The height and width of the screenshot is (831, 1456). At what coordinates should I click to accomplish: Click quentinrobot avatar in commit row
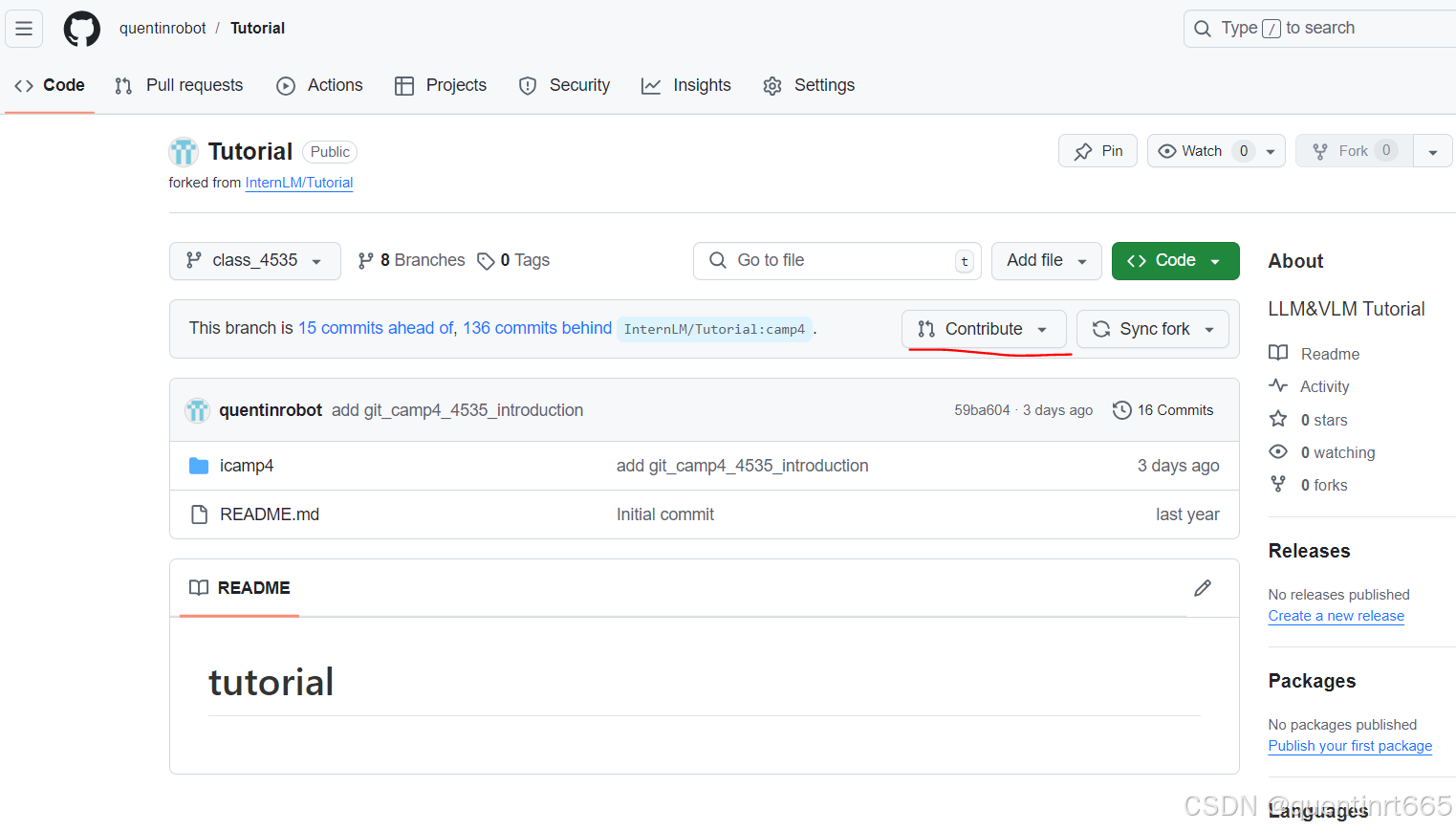(x=197, y=410)
